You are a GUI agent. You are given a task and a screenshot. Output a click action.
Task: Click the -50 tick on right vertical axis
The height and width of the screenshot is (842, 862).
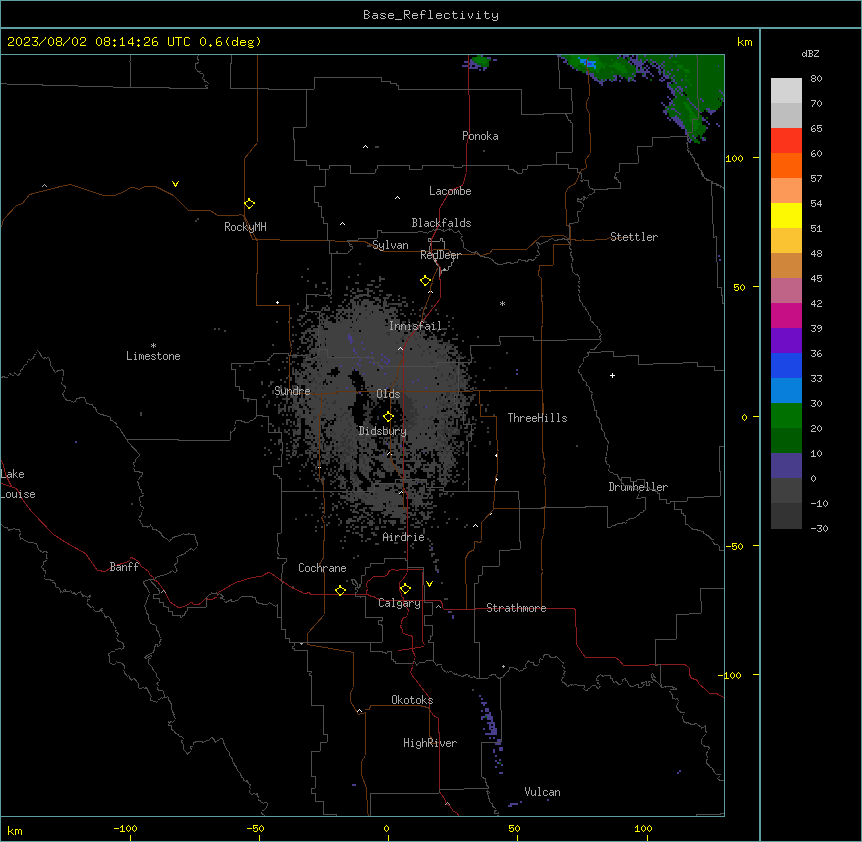[x=734, y=546]
